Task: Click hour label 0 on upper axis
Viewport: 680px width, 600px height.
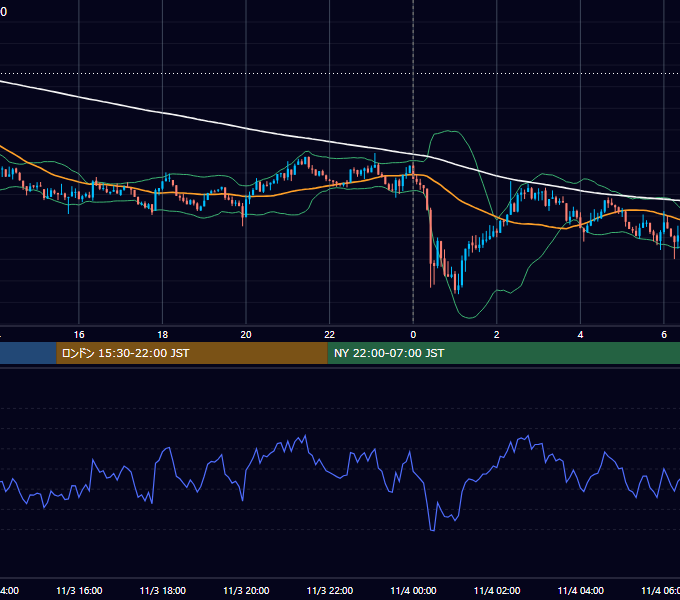Action: point(413,335)
